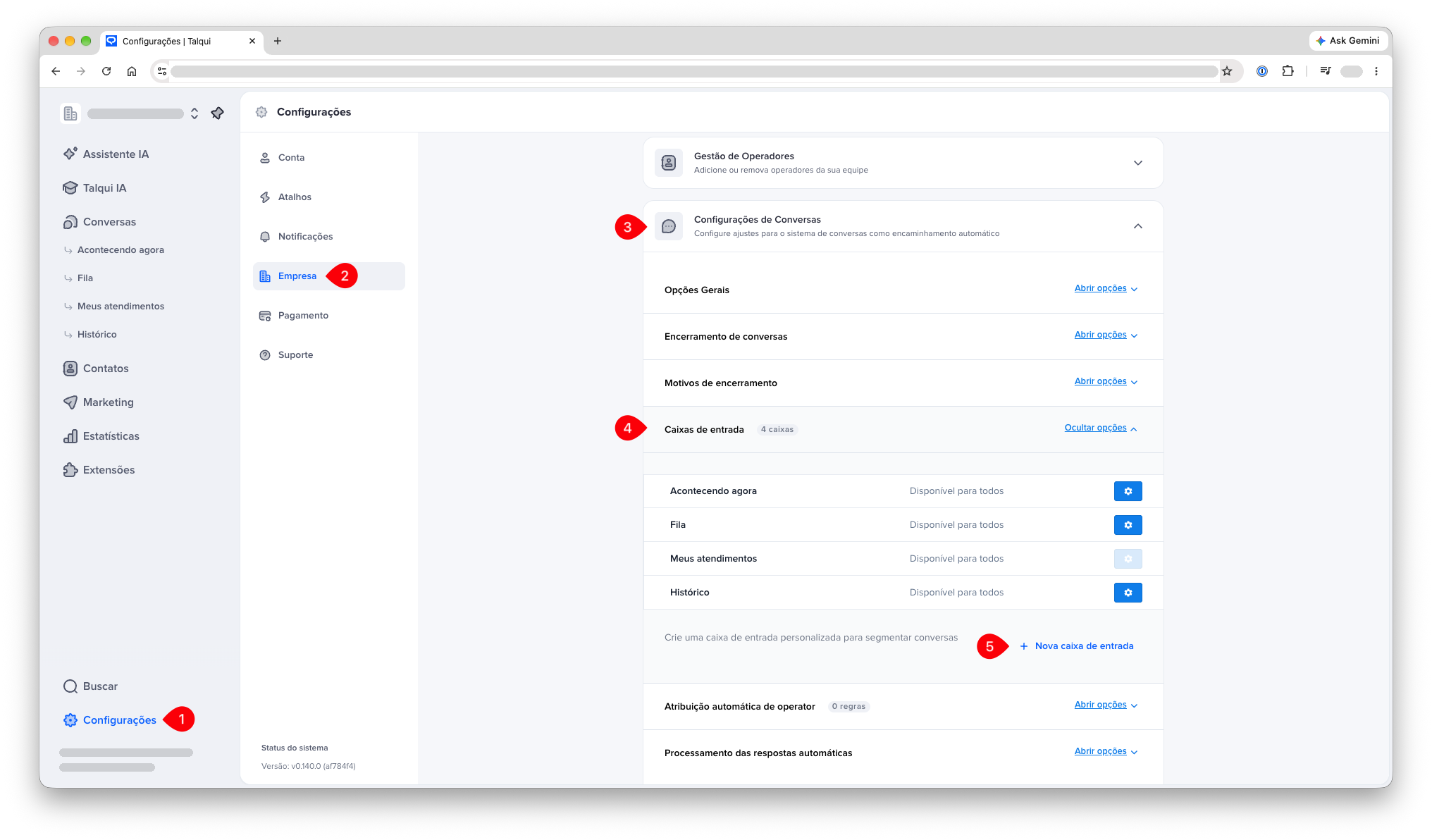This screenshot has width=1432, height=840.
Task: Reload the browser page
Action: [106, 71]
